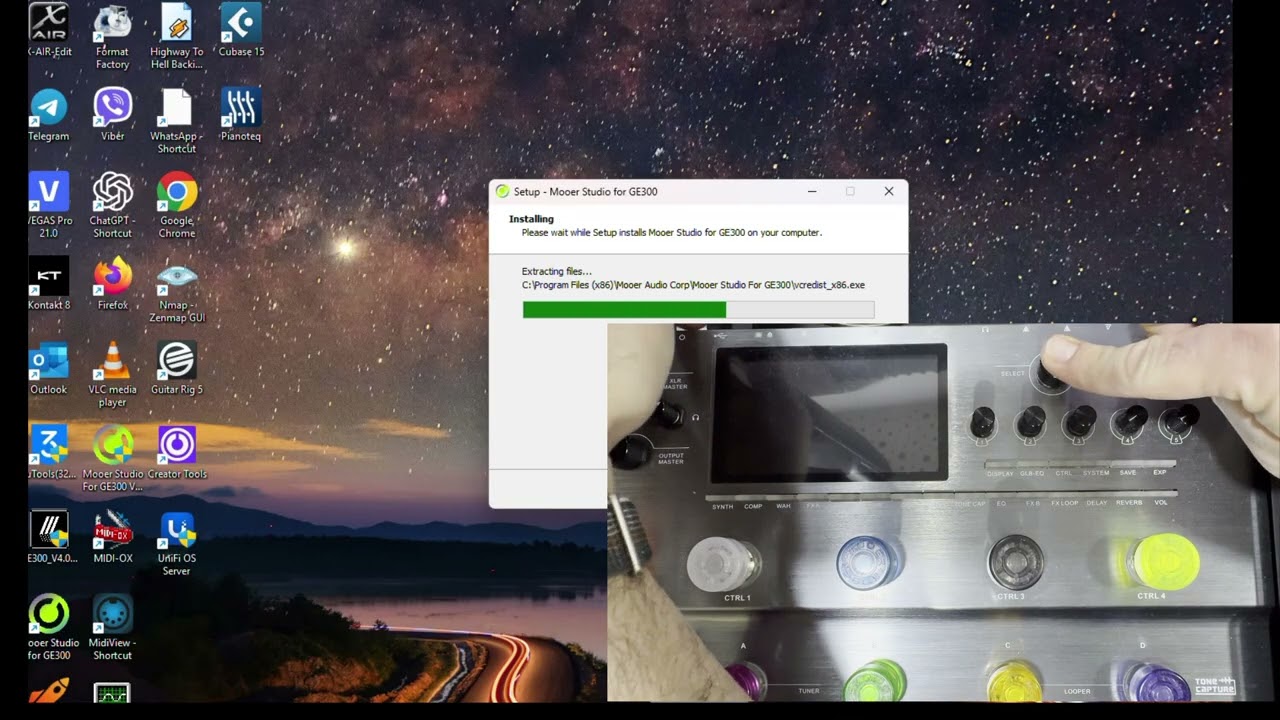Close the Mooer Studio Setup window
The image size is (1280, 720).
(x=888, y=192)
